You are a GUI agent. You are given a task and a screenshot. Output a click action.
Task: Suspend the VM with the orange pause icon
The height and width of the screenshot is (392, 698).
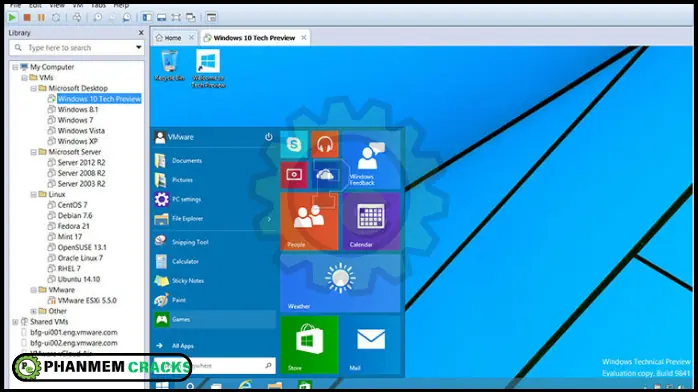pos(41,17)
